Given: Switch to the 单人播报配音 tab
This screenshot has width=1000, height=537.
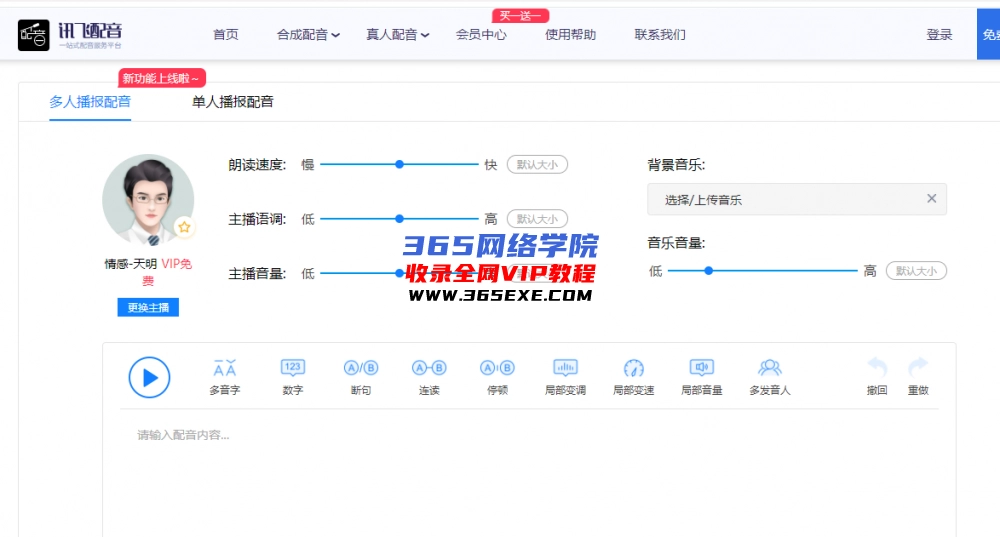Looking at the screenshot, I should pos(233,101).
